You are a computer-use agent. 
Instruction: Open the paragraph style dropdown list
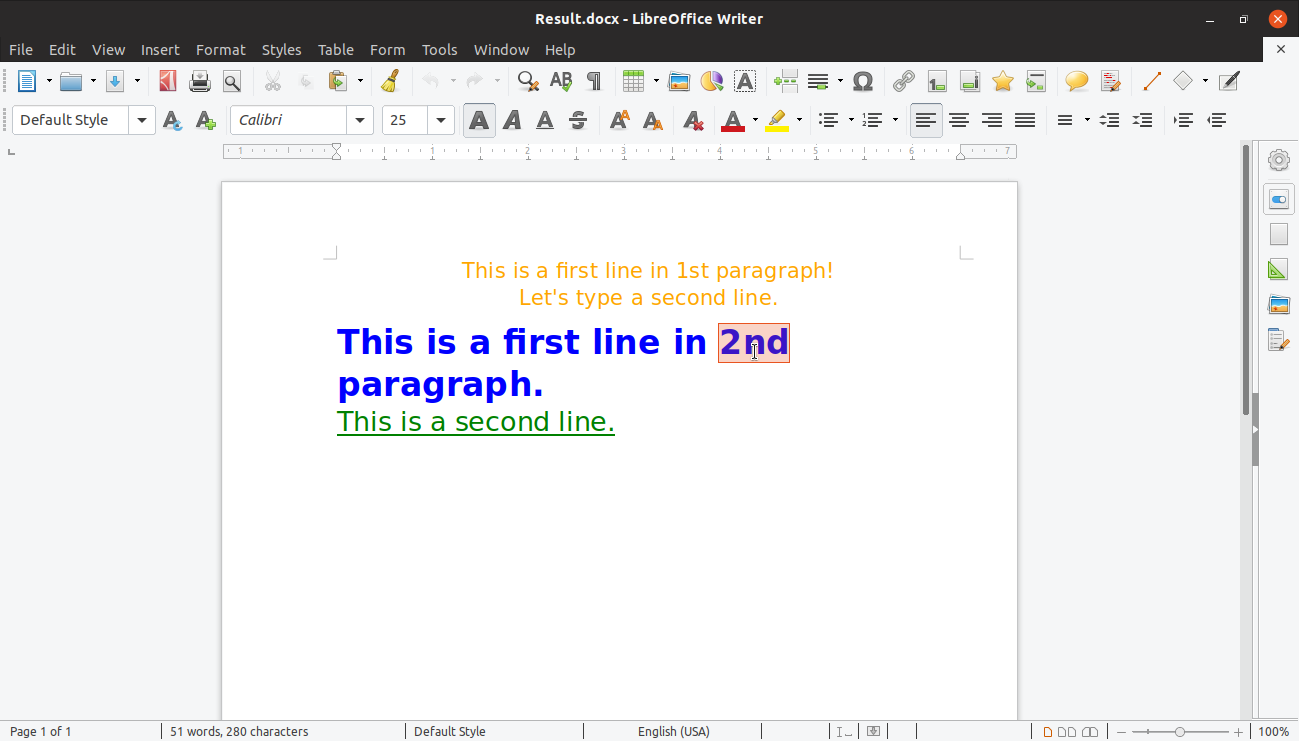[x=142, y=121]
